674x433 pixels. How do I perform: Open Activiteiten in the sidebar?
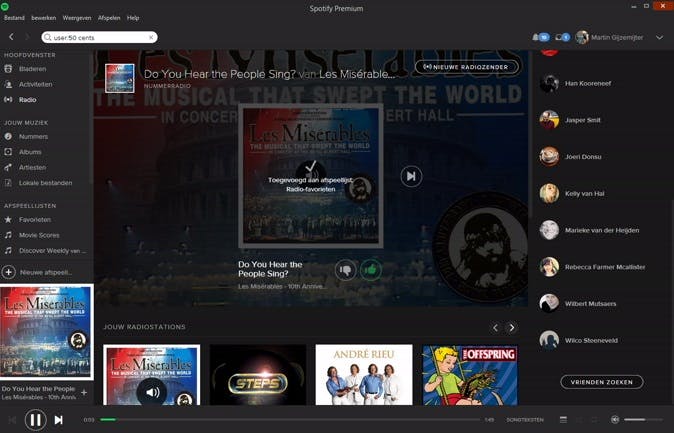[36, 84]
